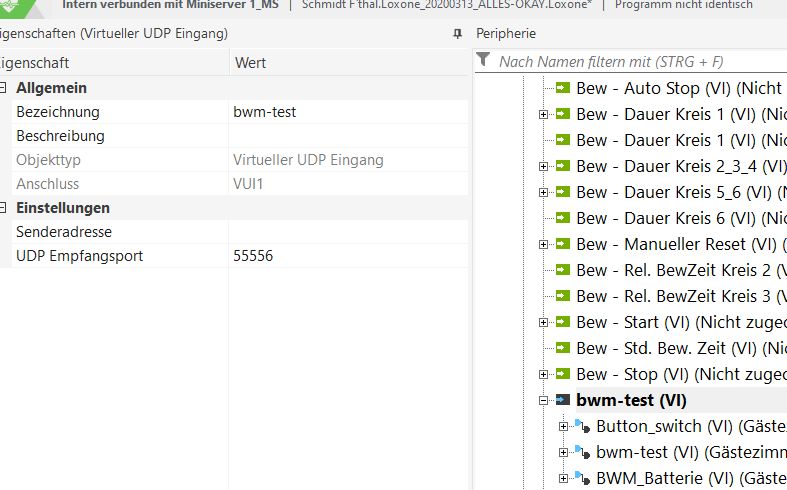The image size is (787, 490).
Task: Expand Bew - Dauer Kreis 5_6 node
Action: pyautogui.click(x=543, y=192)
